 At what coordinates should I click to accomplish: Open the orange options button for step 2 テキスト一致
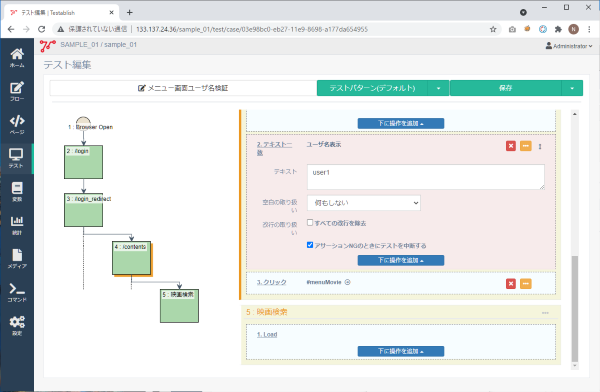(x=526, y=146)
